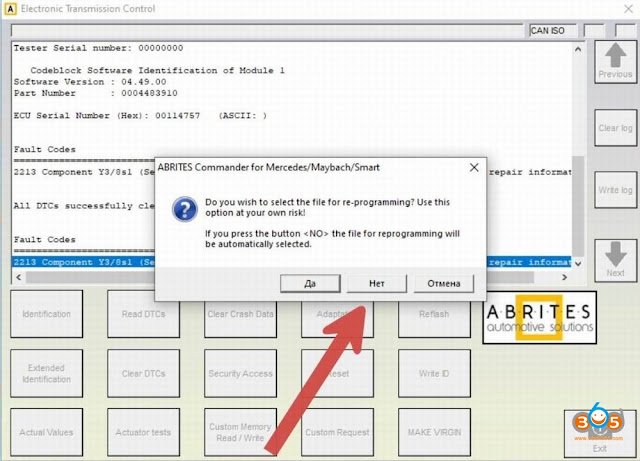Click the 'Software Version : 04.49.00' line
The image size is (640, 461).
coord(90,82)
